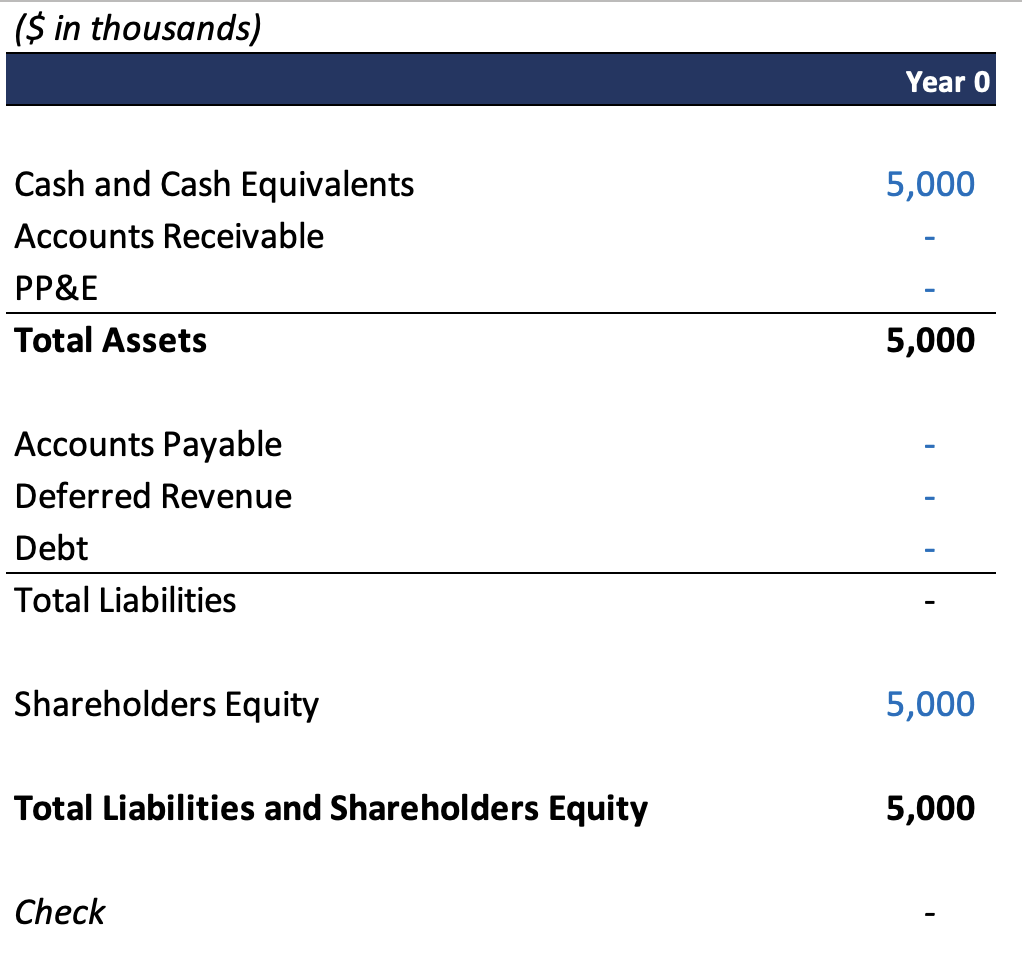Select Cash and Cash Equivalents label

tap(214, 184)
